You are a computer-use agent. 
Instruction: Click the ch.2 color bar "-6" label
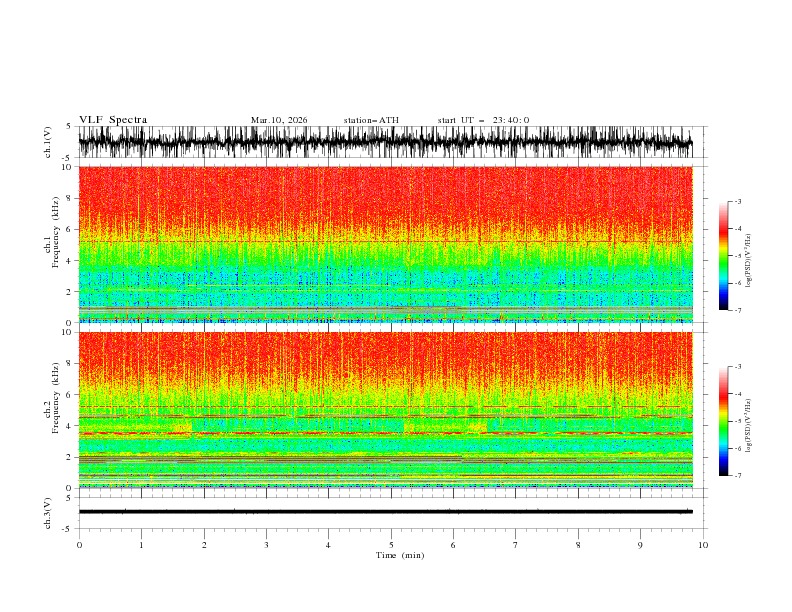738,448
